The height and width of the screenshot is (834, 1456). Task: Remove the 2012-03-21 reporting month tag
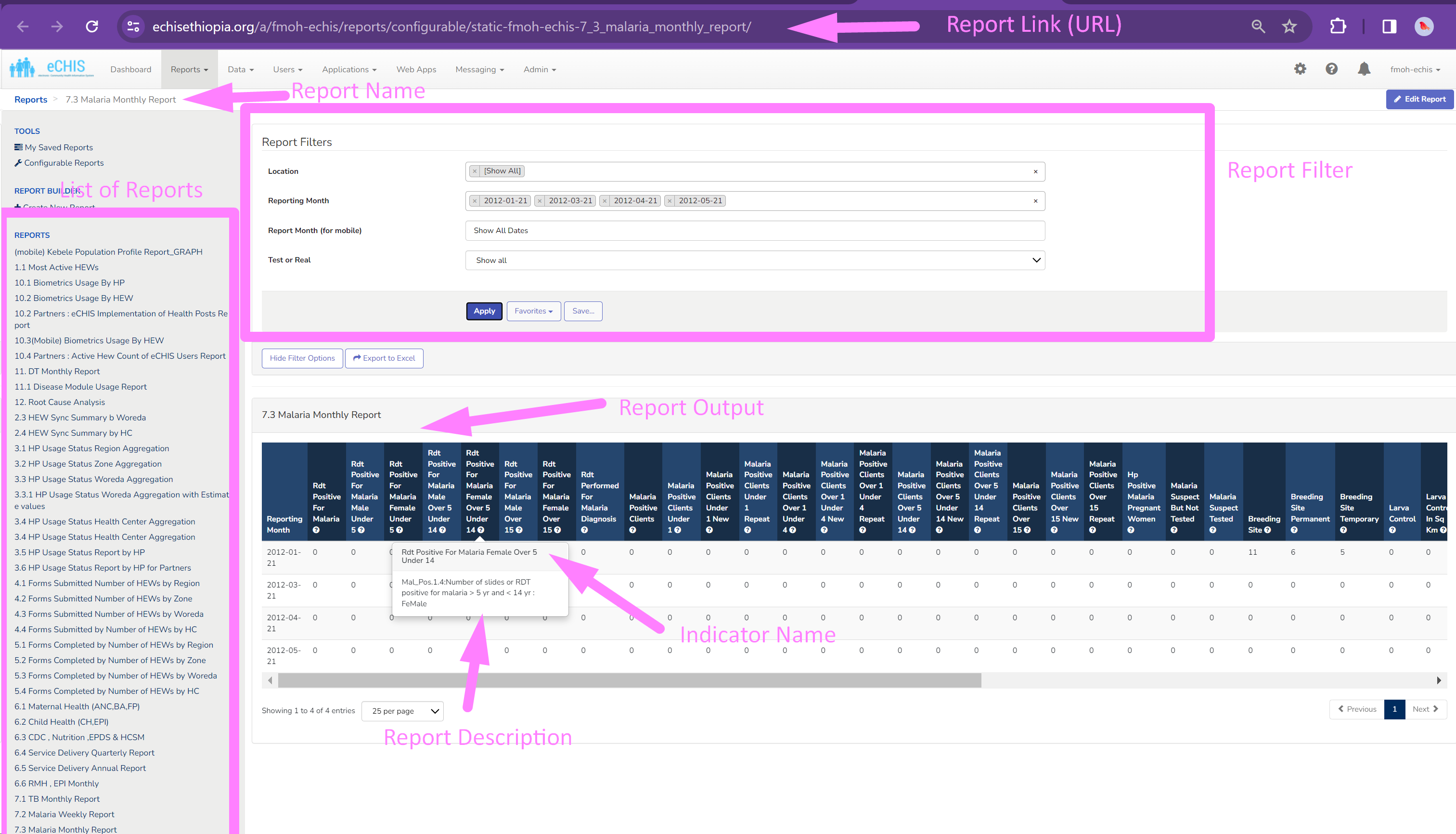(540, 200)
